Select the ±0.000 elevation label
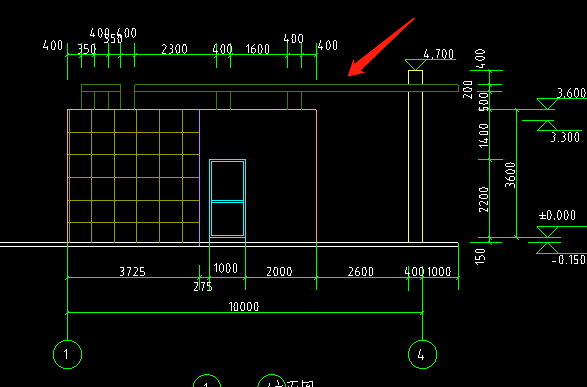Image resolution: width=587 pixels, height=387 pixels. click(557, 215)
